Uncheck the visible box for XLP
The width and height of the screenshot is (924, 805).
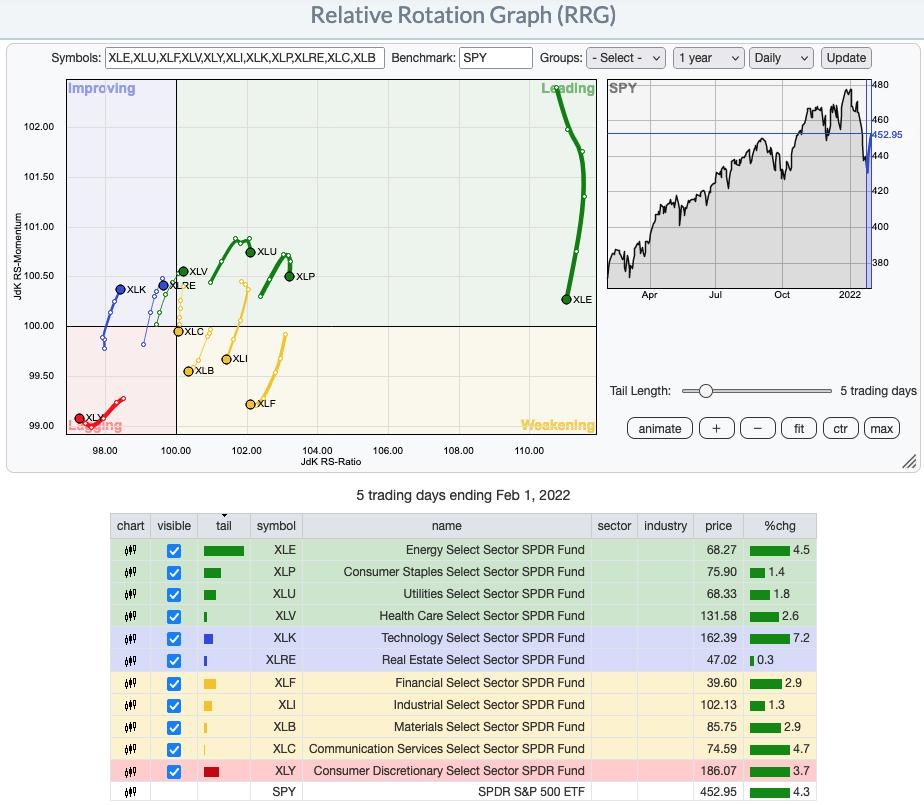point(174,572)
